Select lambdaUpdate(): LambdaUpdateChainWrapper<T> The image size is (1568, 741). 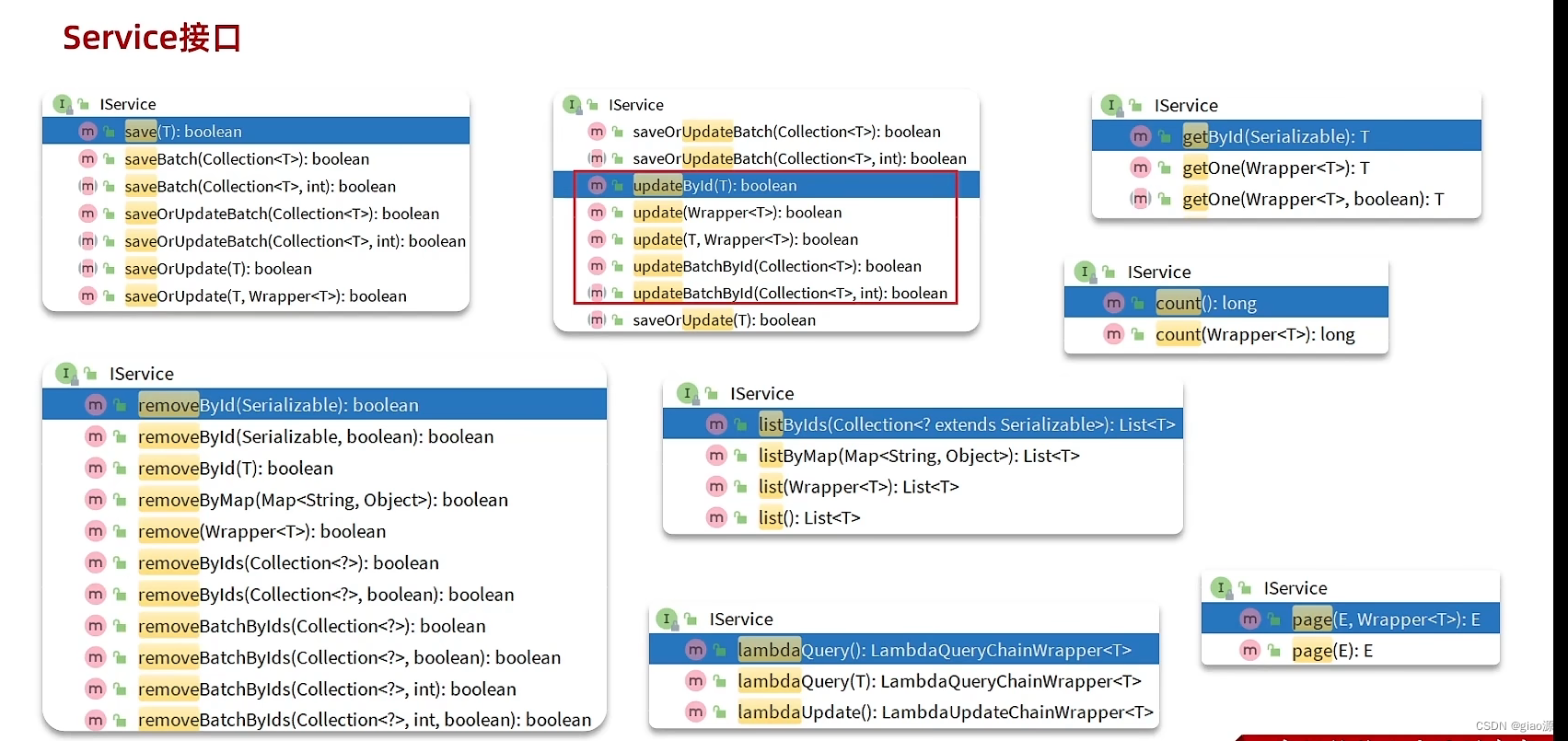[946, 712]
